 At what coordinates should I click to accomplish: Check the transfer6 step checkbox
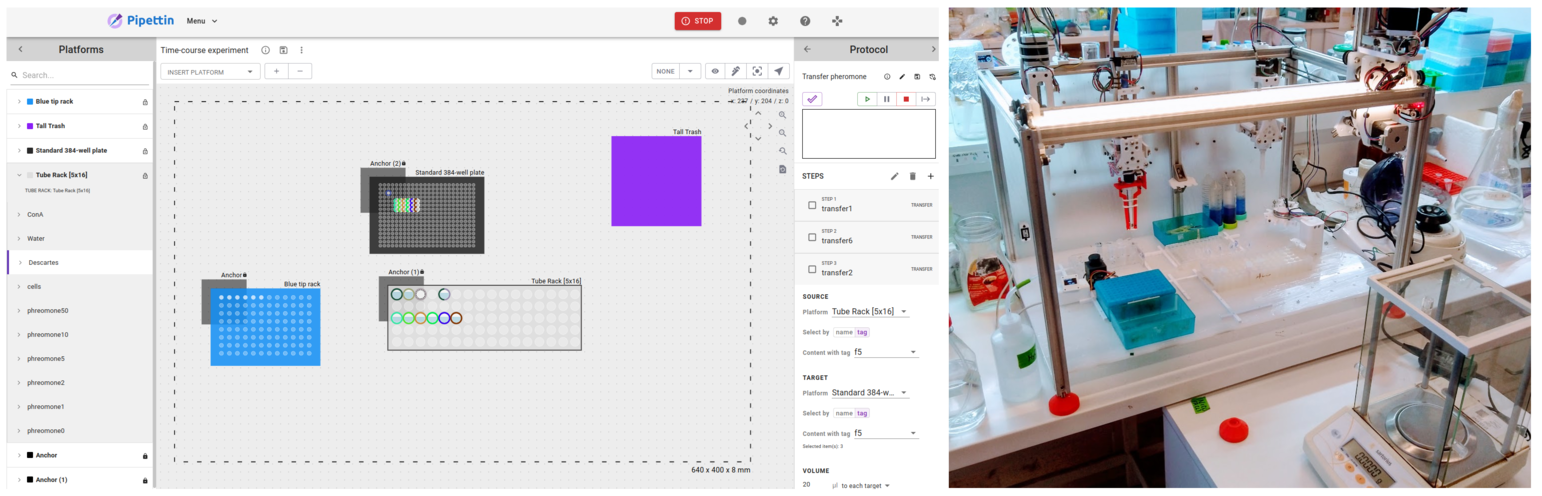tap(812, 237)
